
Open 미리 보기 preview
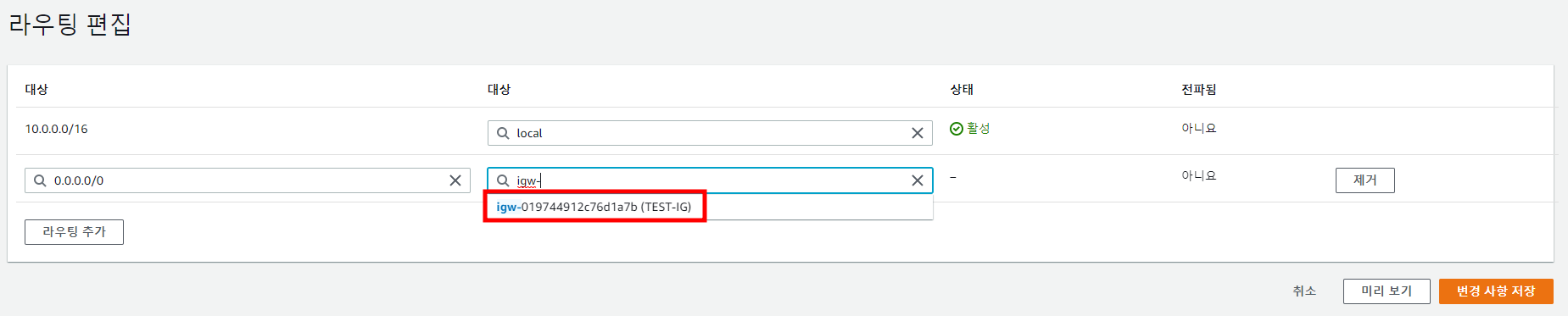coord(1387,291)
